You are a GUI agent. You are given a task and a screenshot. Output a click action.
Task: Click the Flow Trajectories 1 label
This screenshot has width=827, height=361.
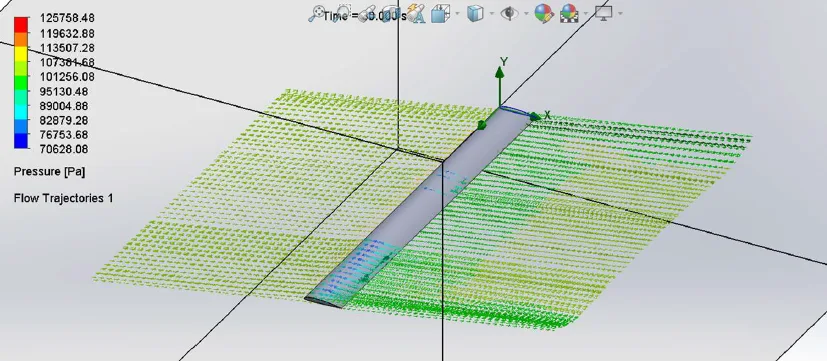click(x=63, y=198)
